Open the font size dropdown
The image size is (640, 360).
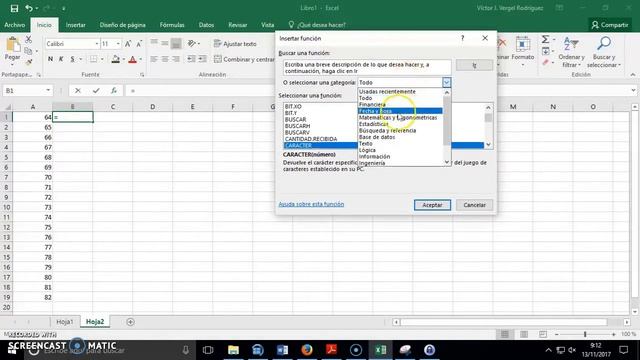(118, 44)
